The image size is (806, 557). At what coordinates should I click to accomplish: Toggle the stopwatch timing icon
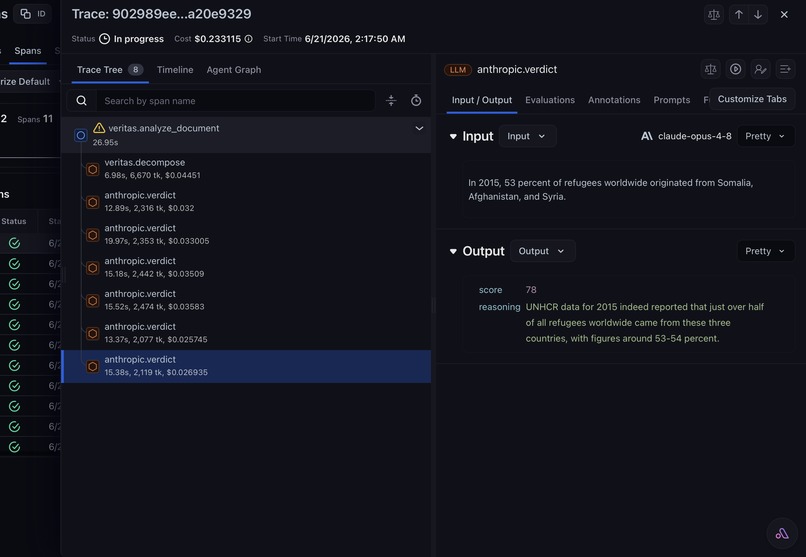coord(416,101)
